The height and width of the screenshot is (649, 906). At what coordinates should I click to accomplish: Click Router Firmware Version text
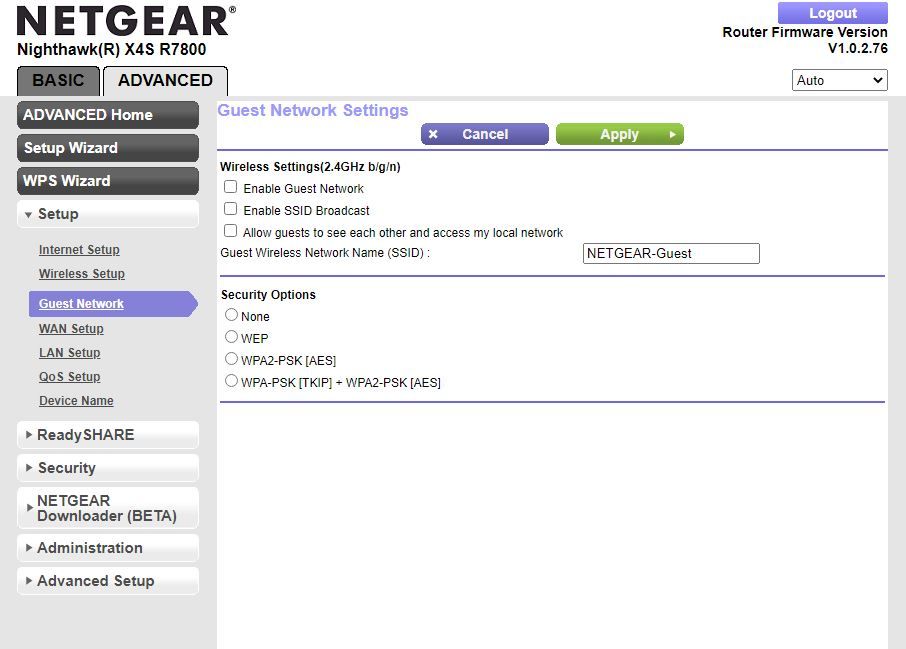[805, 32]
